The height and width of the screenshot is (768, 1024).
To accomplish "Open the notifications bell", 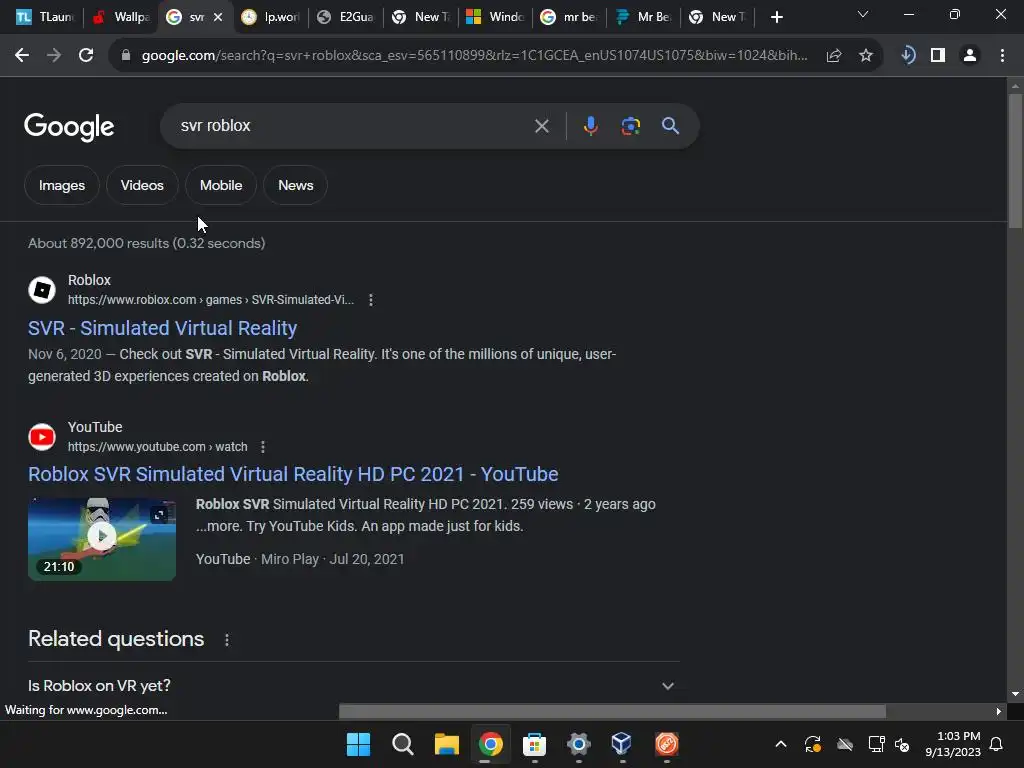I will click(x=996, y=744).
